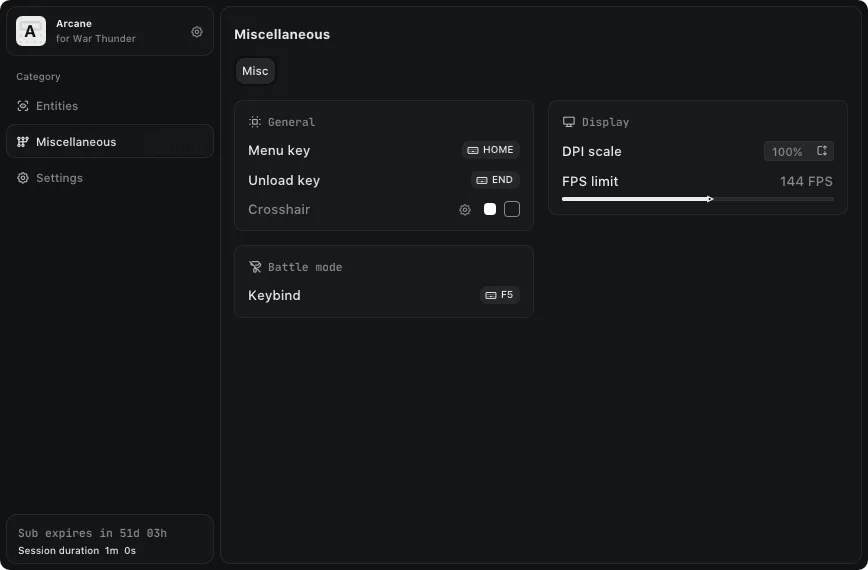Viewport: 868px width, 570px height.
Task: Change the Unload key END keybind
Action: 495,180
